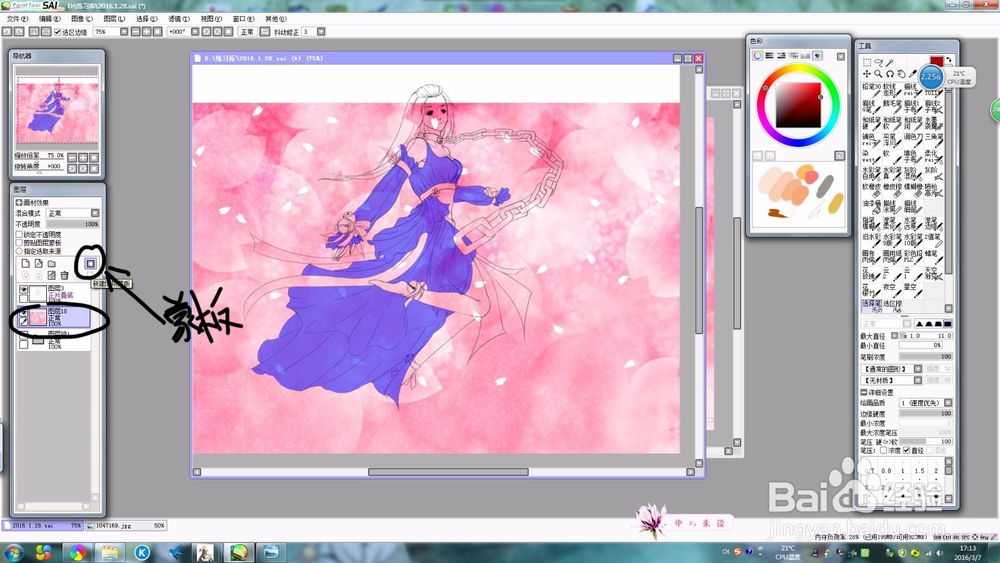The image size is (1000, 563).
Task: Toggle the 浓度 pressure density checkbox
Action: 883,450
